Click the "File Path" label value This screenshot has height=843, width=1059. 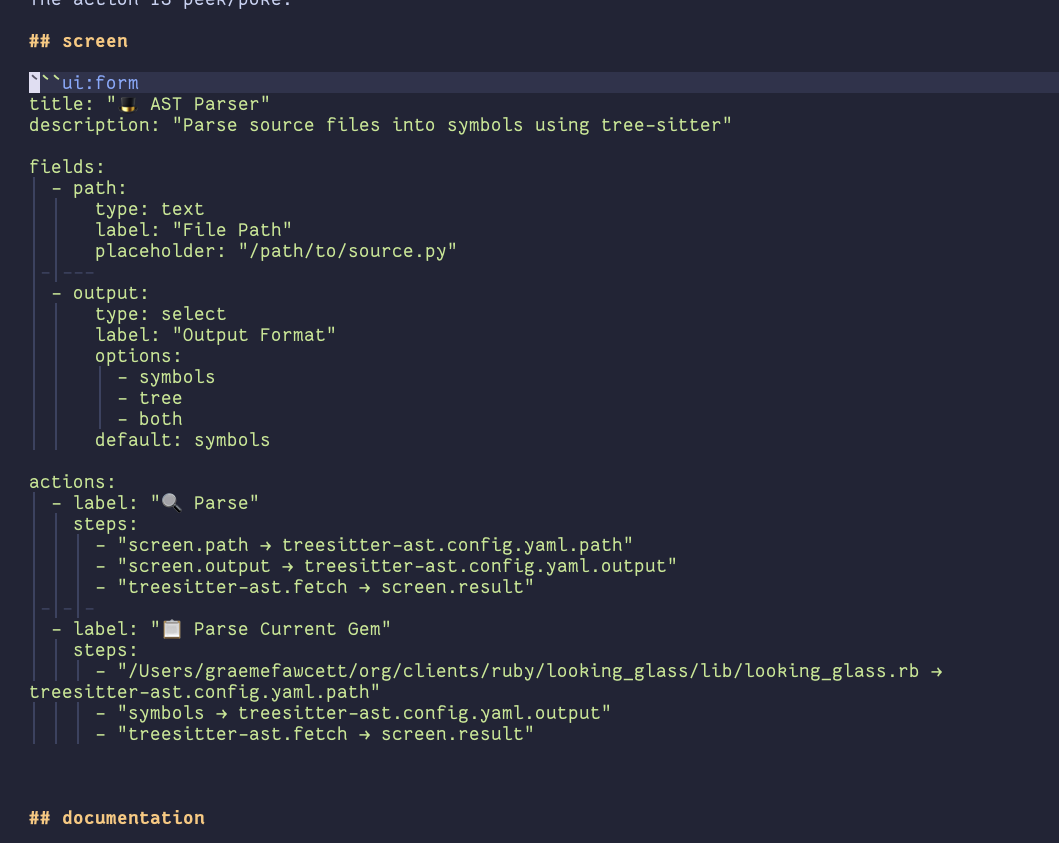(x=232, y=230)
